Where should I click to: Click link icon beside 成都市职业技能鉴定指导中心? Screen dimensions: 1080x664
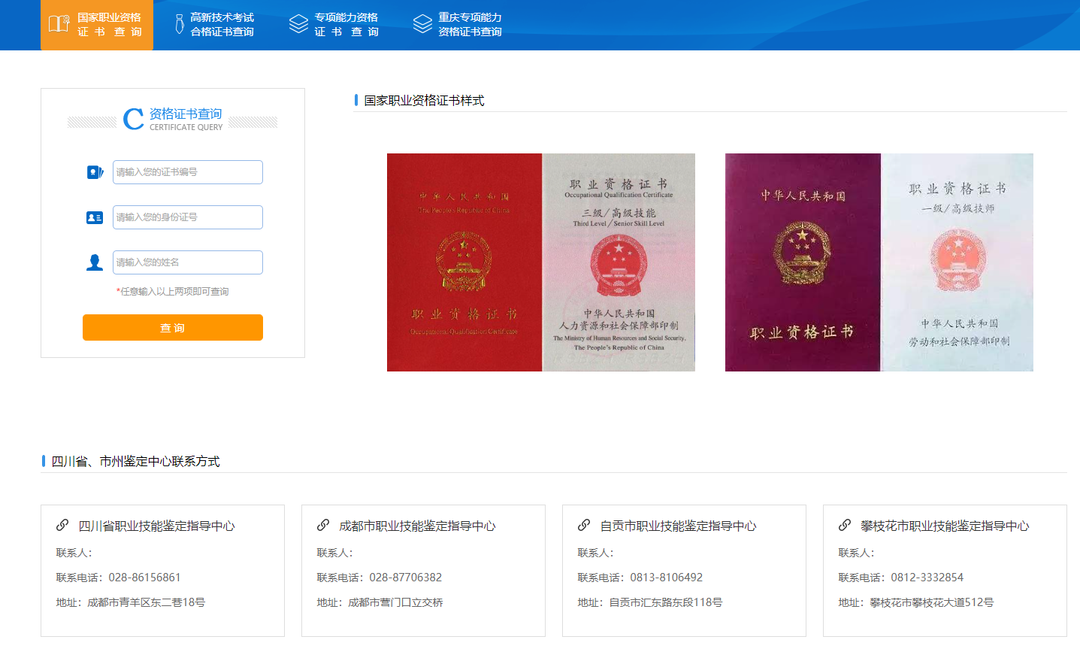tap(323, 525)
